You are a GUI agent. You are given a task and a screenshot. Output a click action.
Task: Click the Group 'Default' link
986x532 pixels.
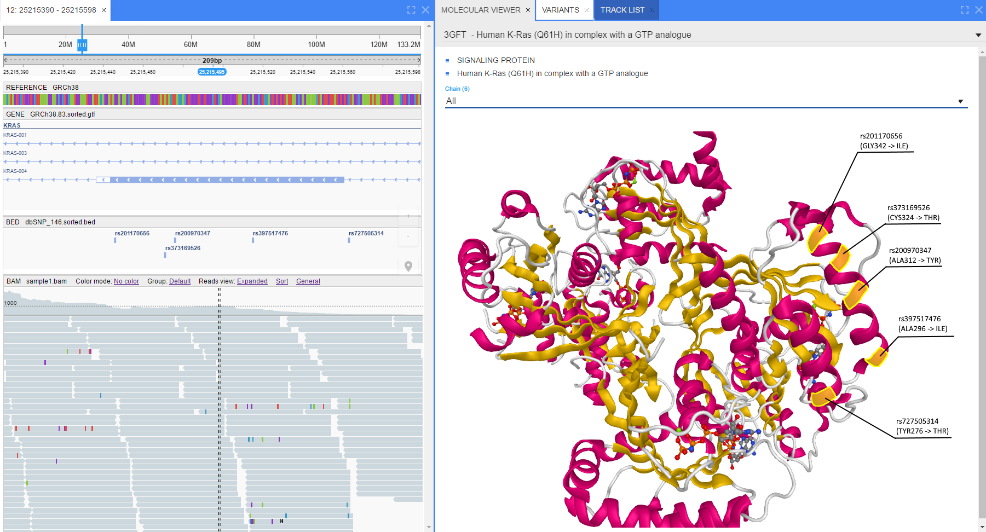pyautogui.click(x=180, y=281)
